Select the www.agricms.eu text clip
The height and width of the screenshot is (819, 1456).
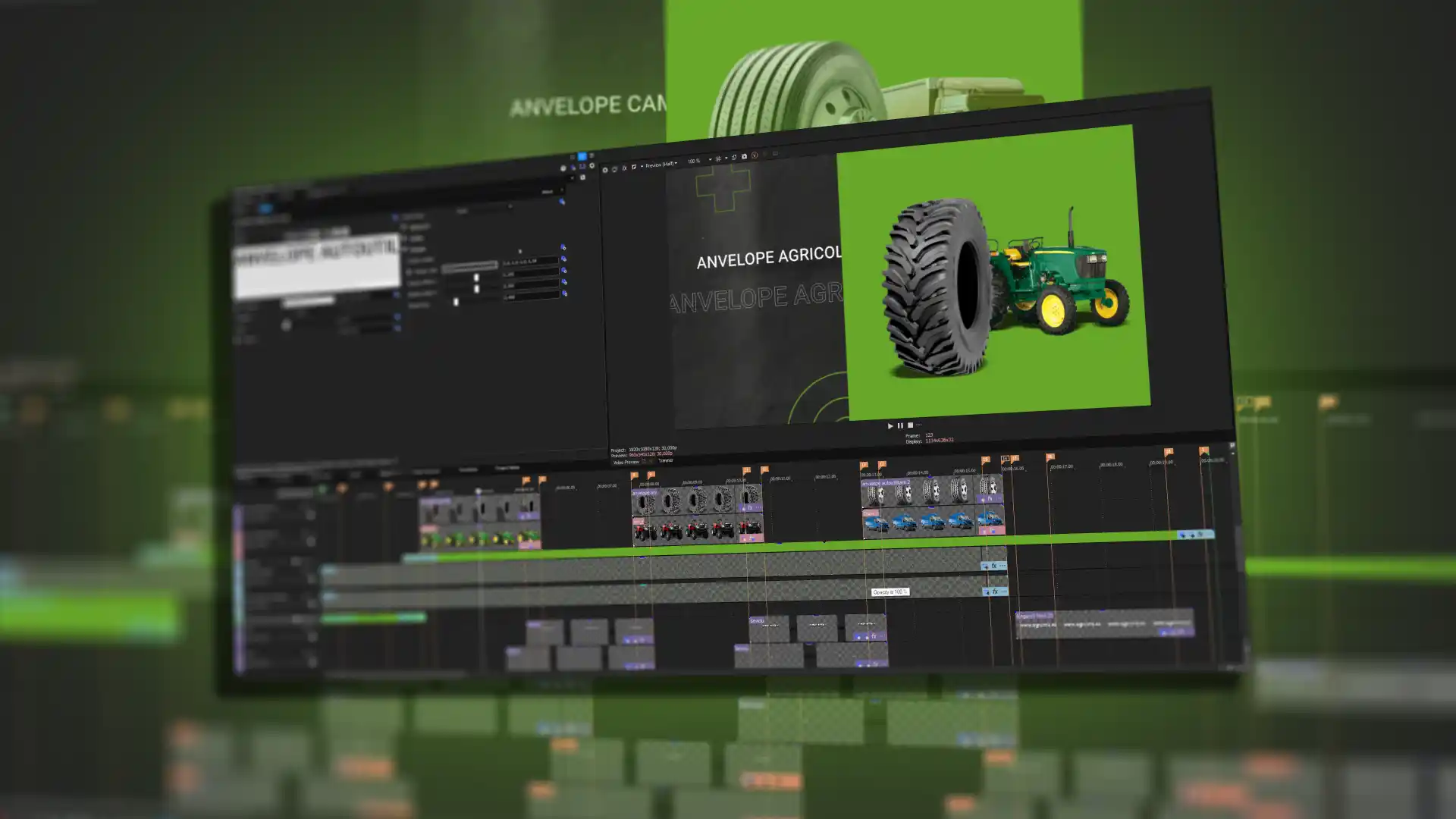[1104, 624]
